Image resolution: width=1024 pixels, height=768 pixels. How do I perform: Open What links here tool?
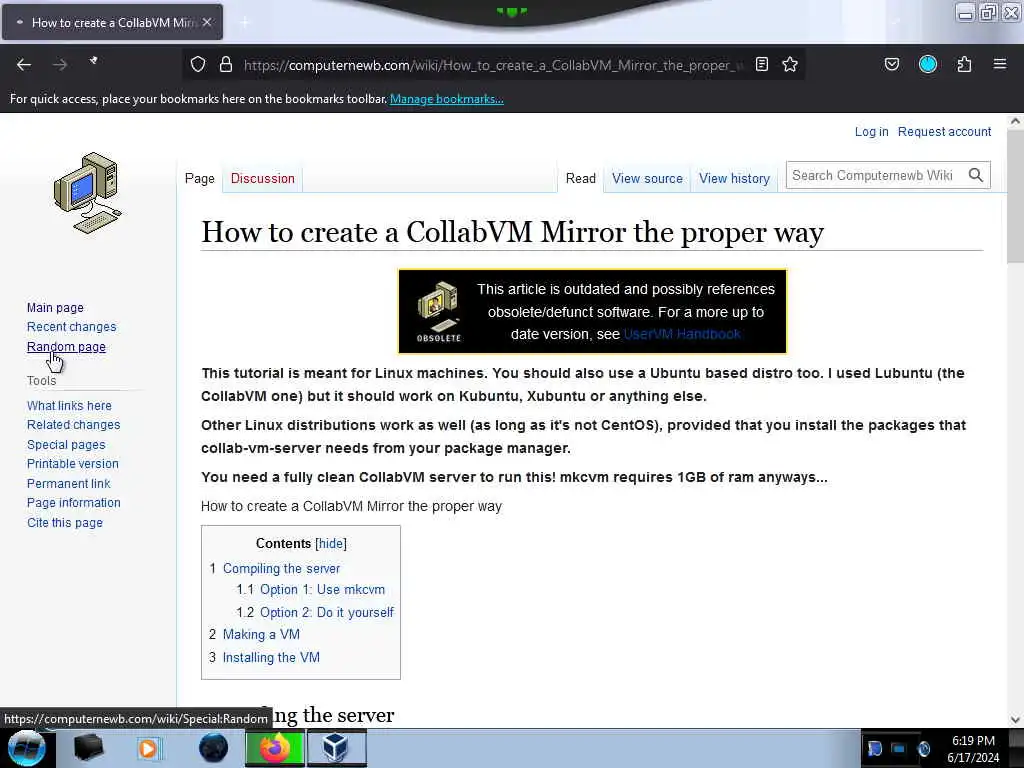(69, 406)
